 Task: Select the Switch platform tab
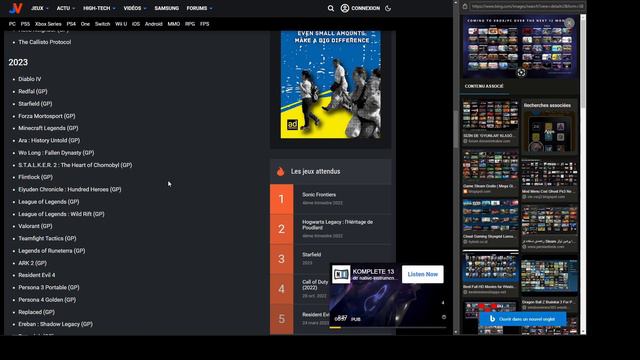click(102, 24)
